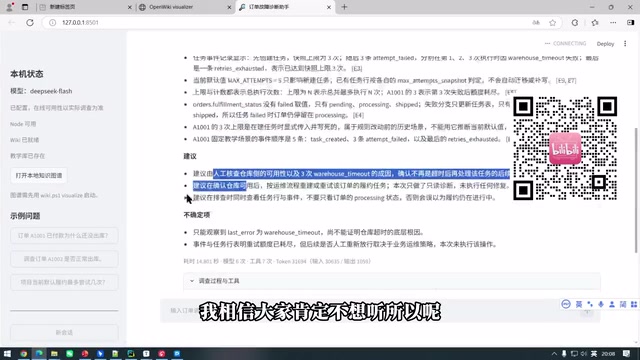
Task: Click the stats line starting with 耗时 14.801 秒
Action: [x=277, y=261]
